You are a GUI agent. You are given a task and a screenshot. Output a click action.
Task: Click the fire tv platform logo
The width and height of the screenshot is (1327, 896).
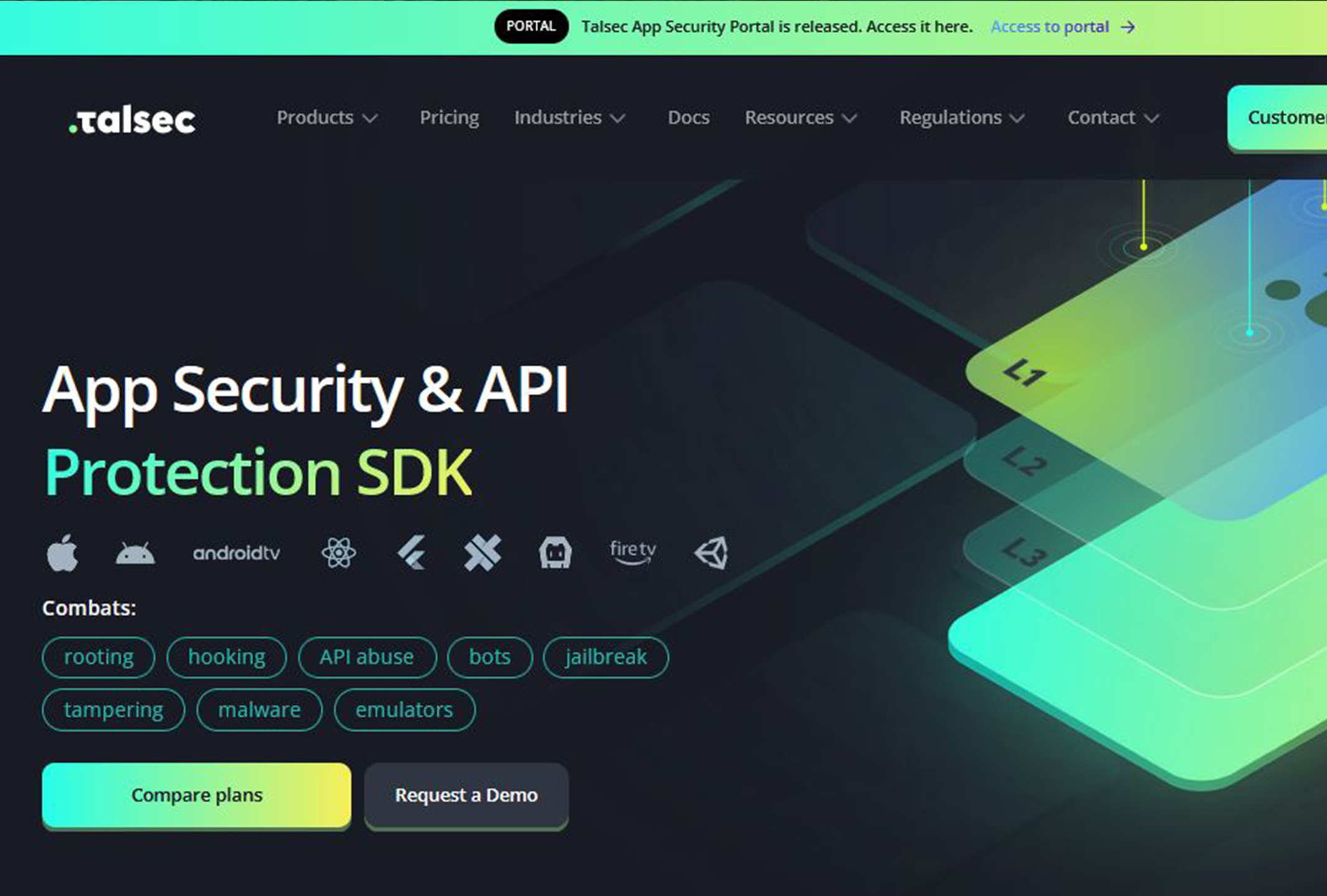tap(633, 552)
